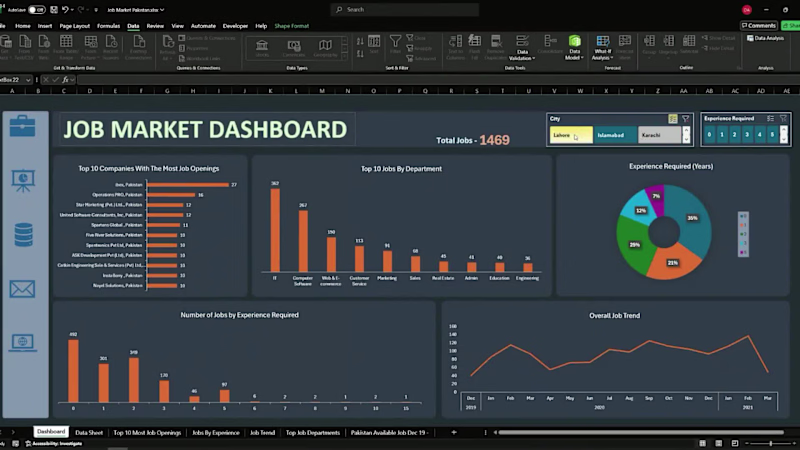The height and width of the screenshot is (450, 800).
Task: Adjust the zoom slider in status bar
Action: click(x=770, y=443)
